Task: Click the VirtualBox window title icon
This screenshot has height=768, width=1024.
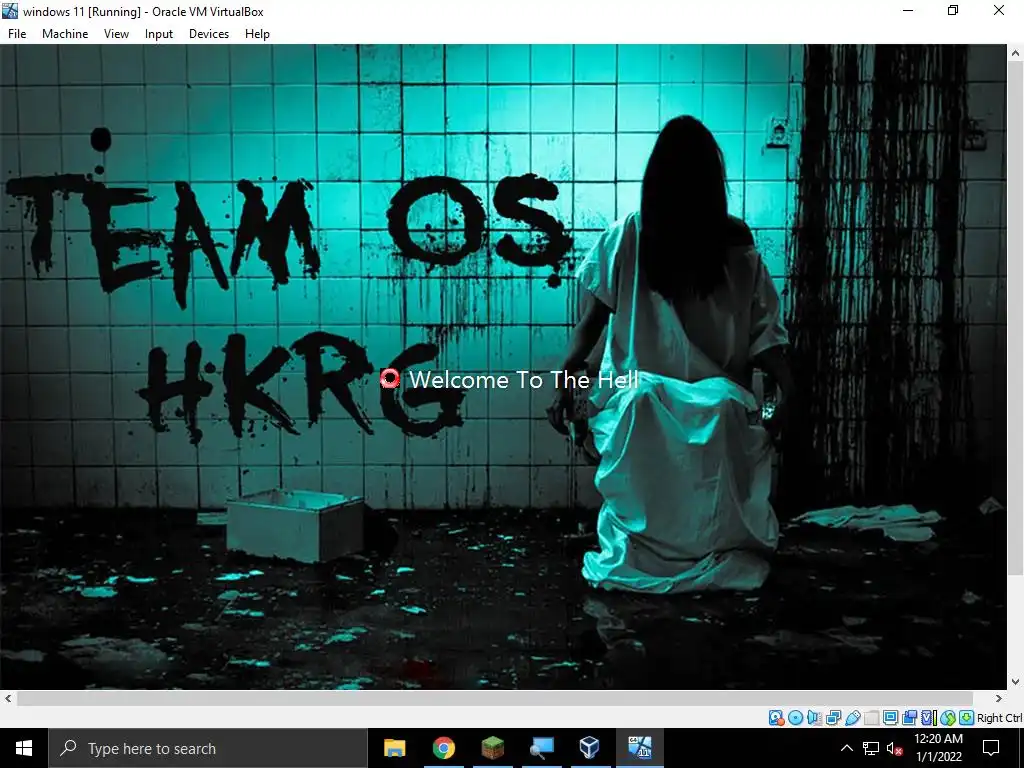Action: tap(10, 11)
